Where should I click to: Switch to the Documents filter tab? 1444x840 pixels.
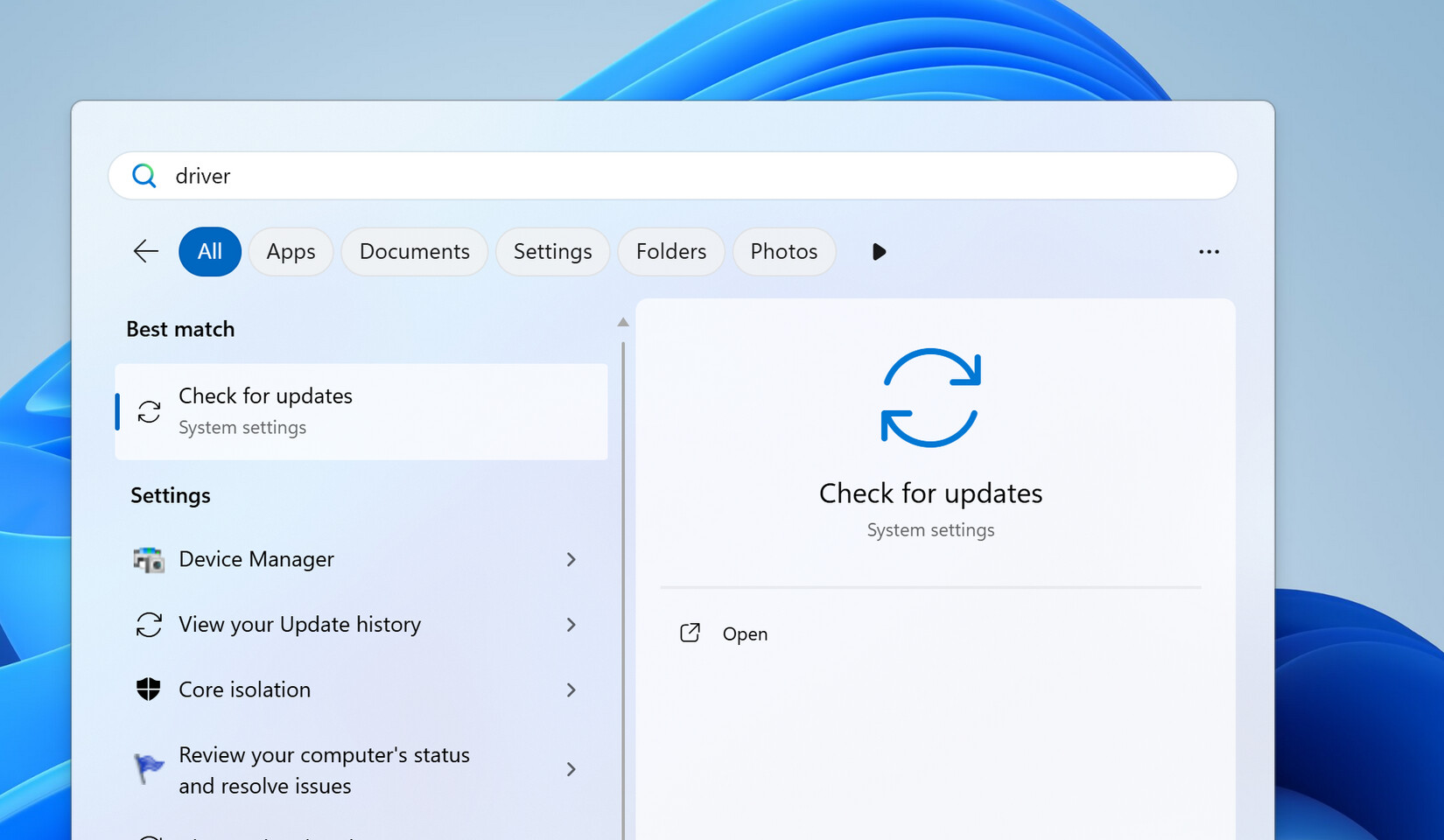pos(414,251)
